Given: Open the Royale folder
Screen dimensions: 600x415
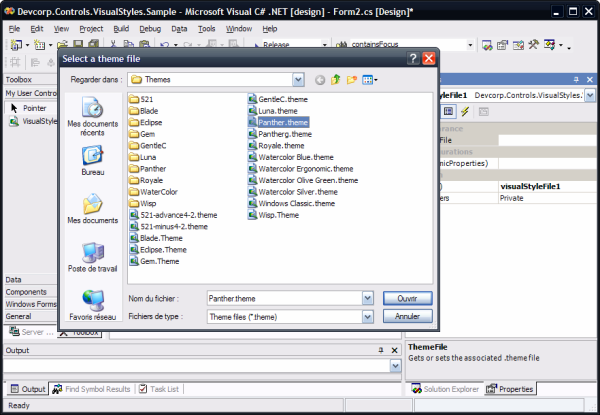Looking at the screenshot, I should [146, 180].
